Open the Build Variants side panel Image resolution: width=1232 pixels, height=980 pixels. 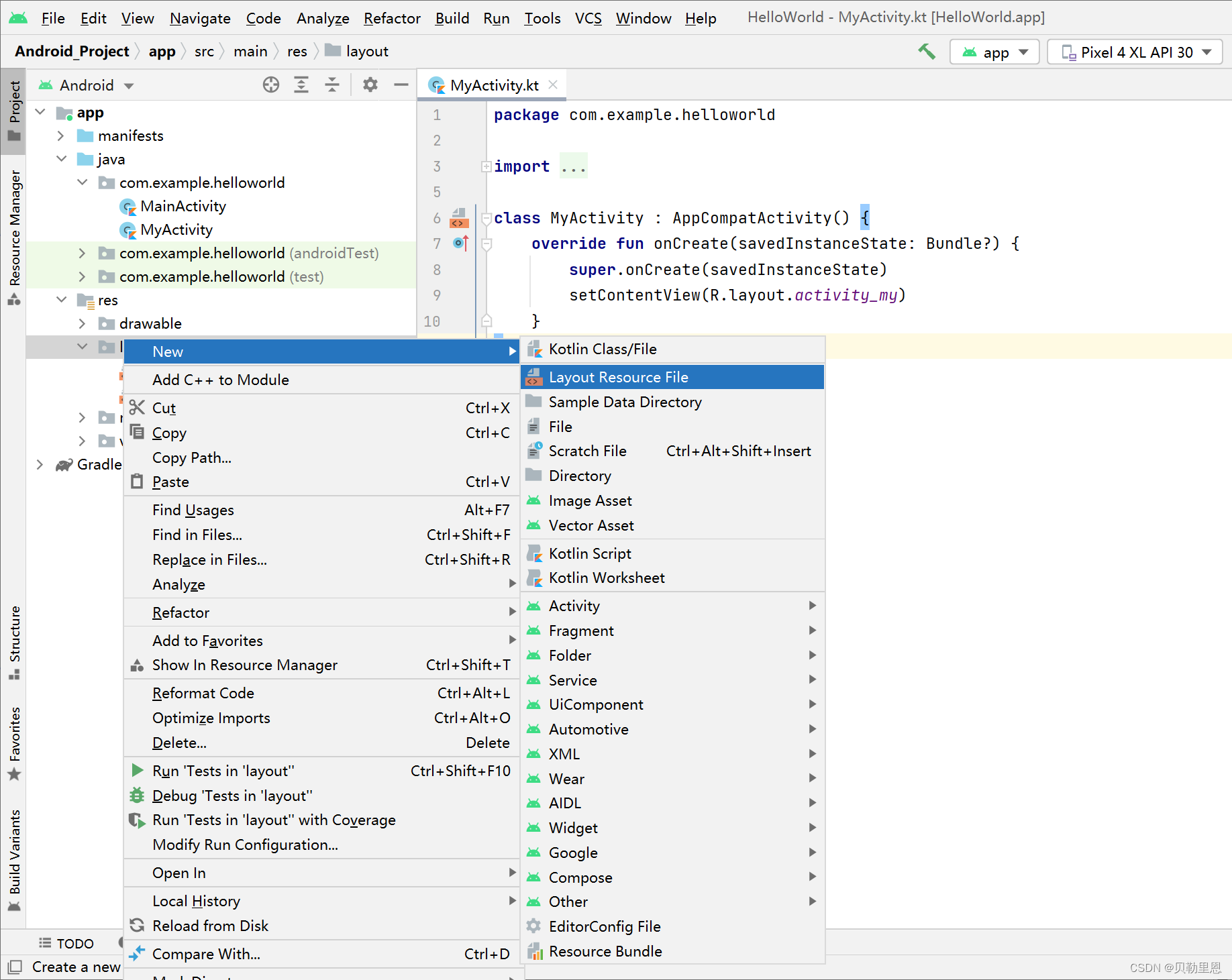pos(14,860)
